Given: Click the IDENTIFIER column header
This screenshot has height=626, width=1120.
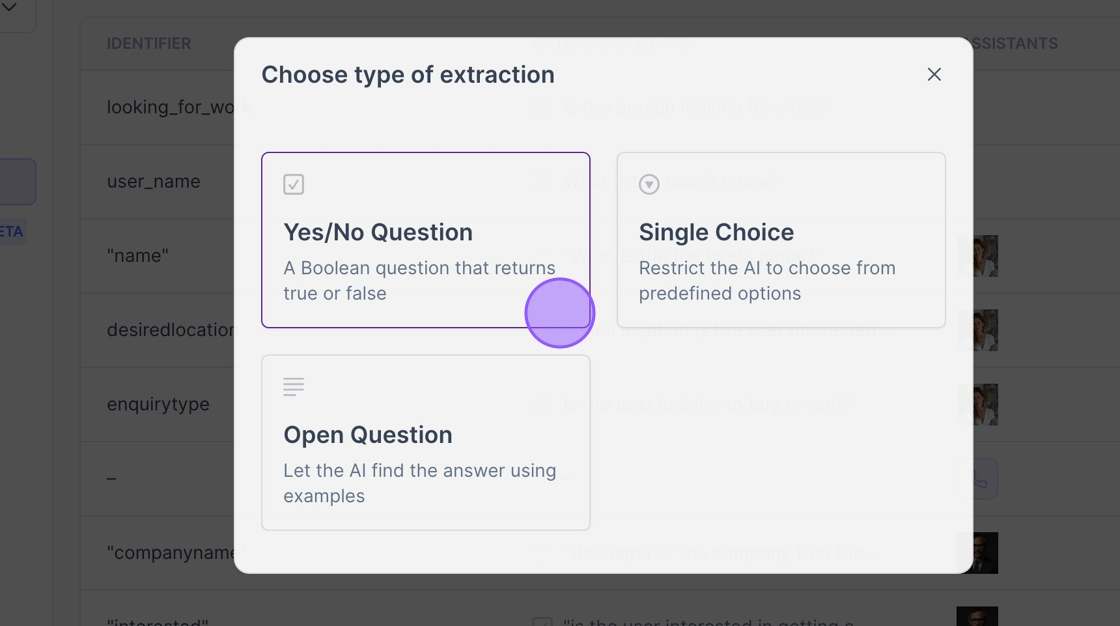Looking at the screenshot, I should click(x=149, y=44).
